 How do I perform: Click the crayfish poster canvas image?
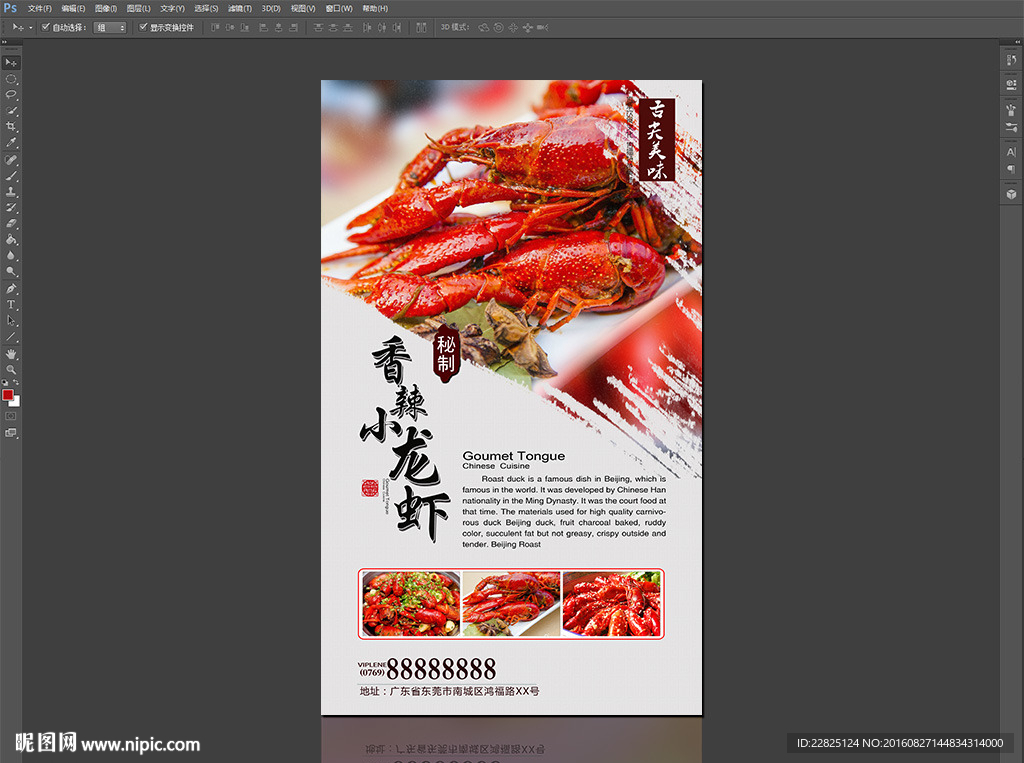pyautogui.click(x=511, y=397)
